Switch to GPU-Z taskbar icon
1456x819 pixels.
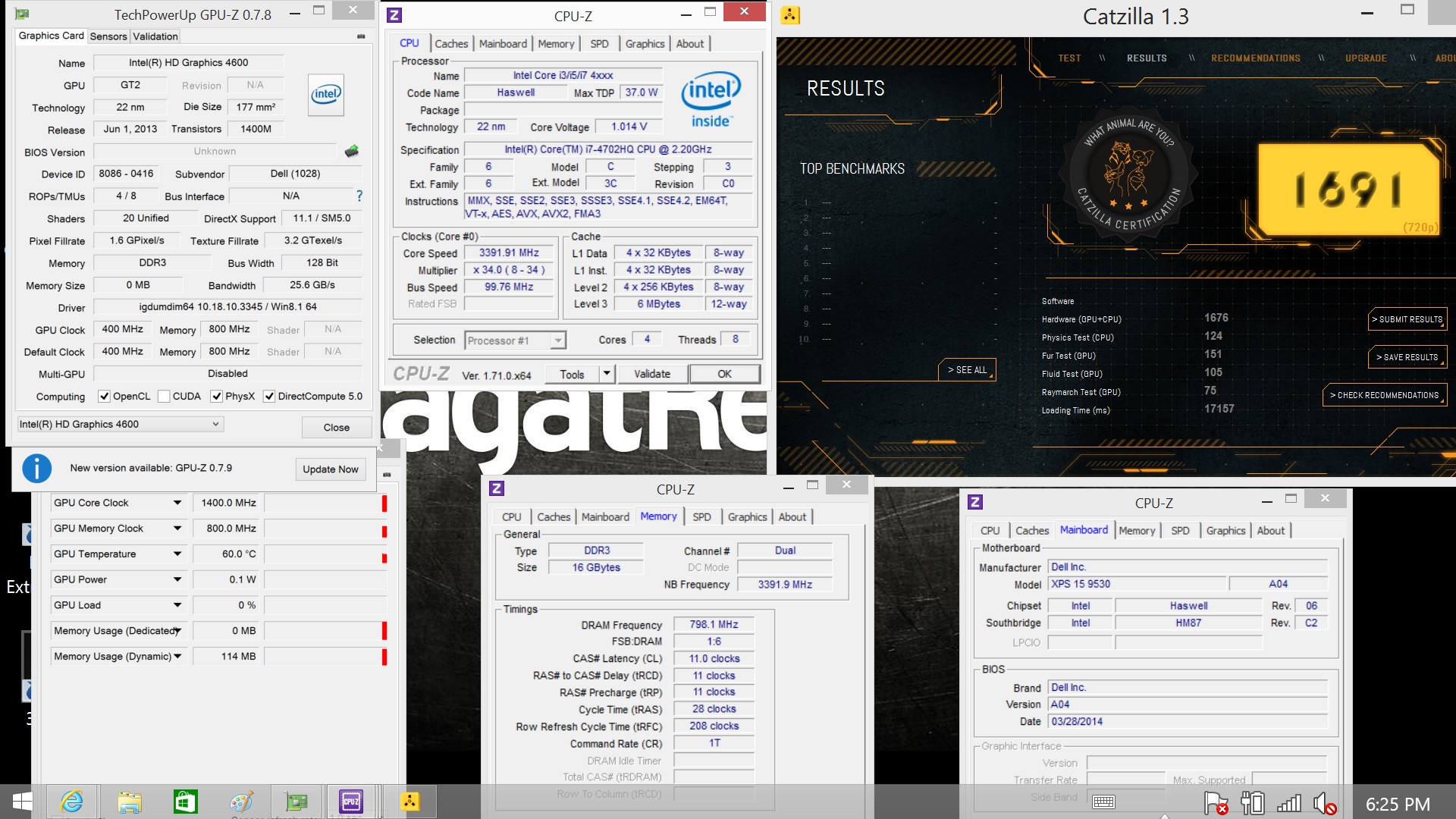point(297,802)
